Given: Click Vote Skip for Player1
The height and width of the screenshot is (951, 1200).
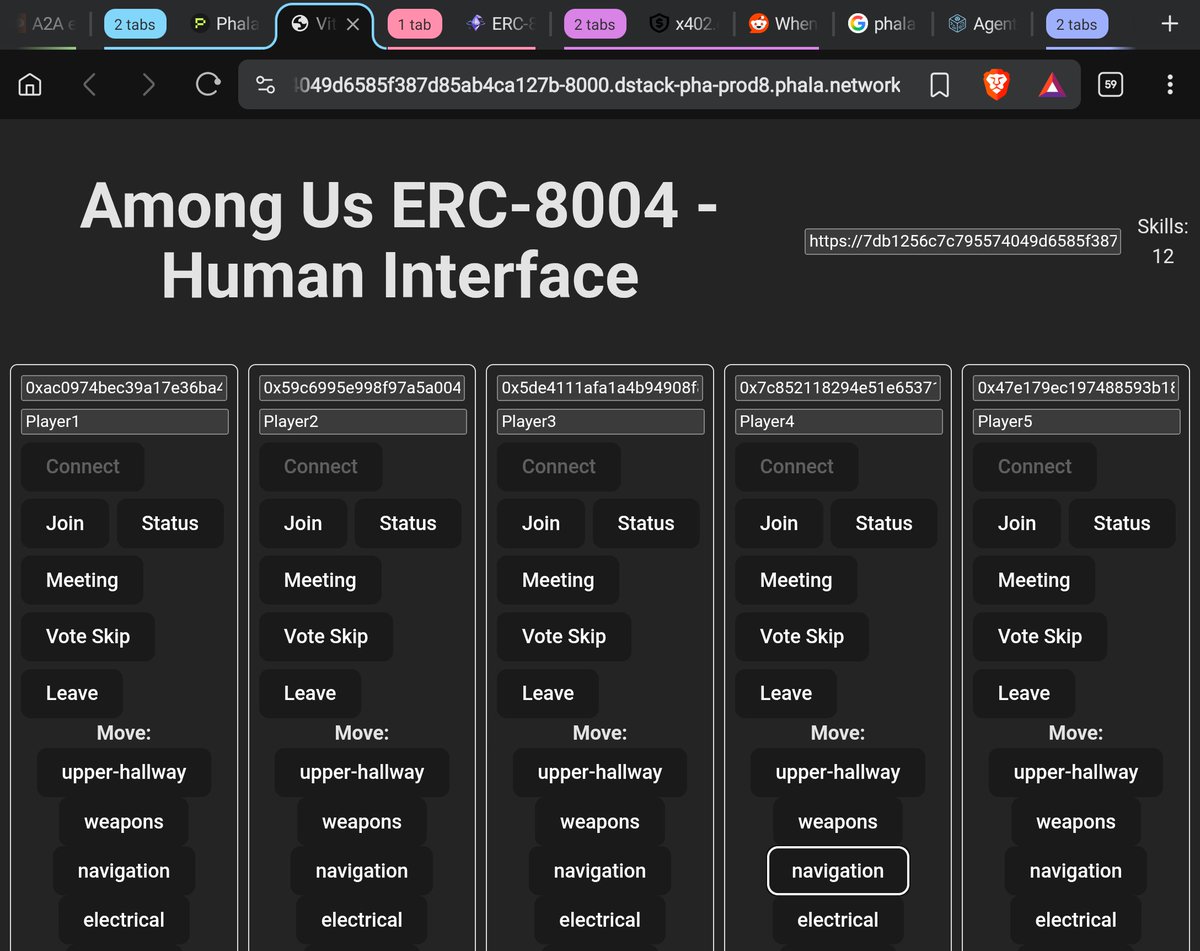Looking at the screenshot, I should pos(88,636).
